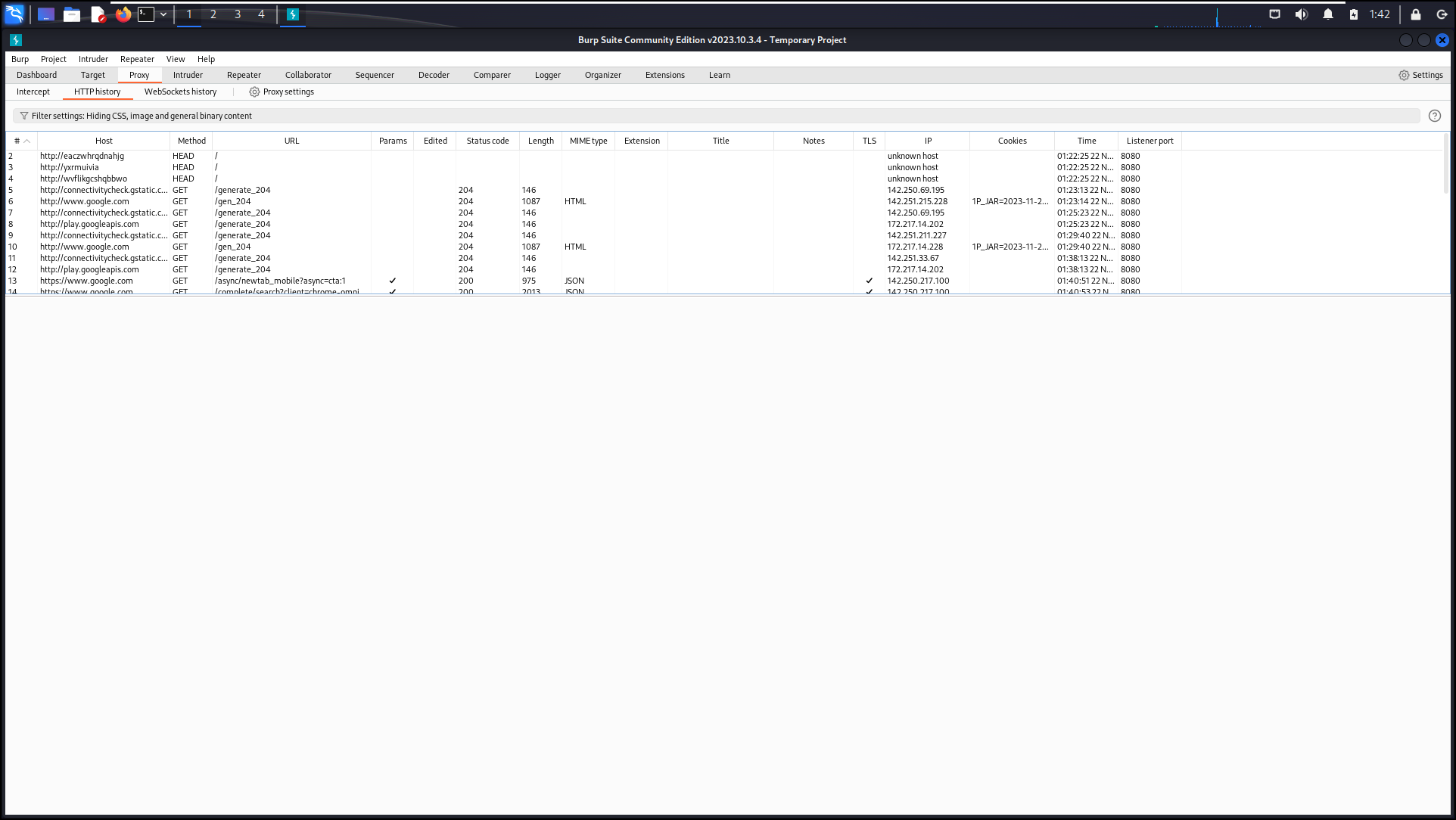Viewport: 1456px width, 820px height.
Task: Select row 13 /async/newtab_mobile request
Action: tap(725, 281)
